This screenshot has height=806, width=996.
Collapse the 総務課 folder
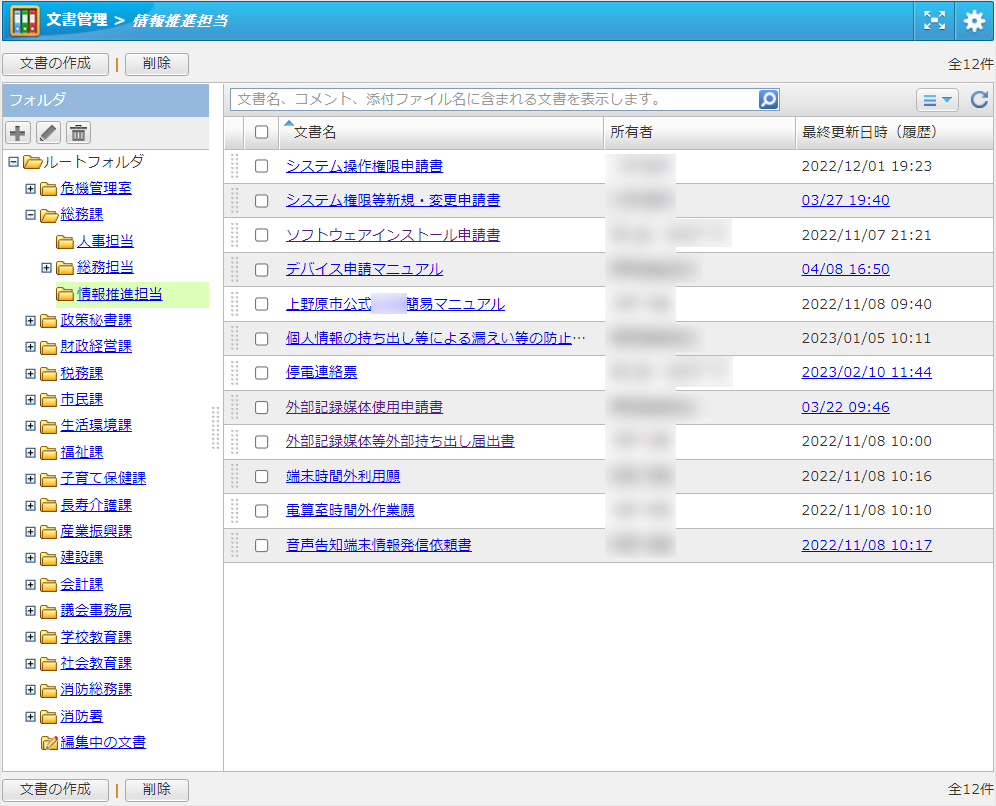[30, 214]
